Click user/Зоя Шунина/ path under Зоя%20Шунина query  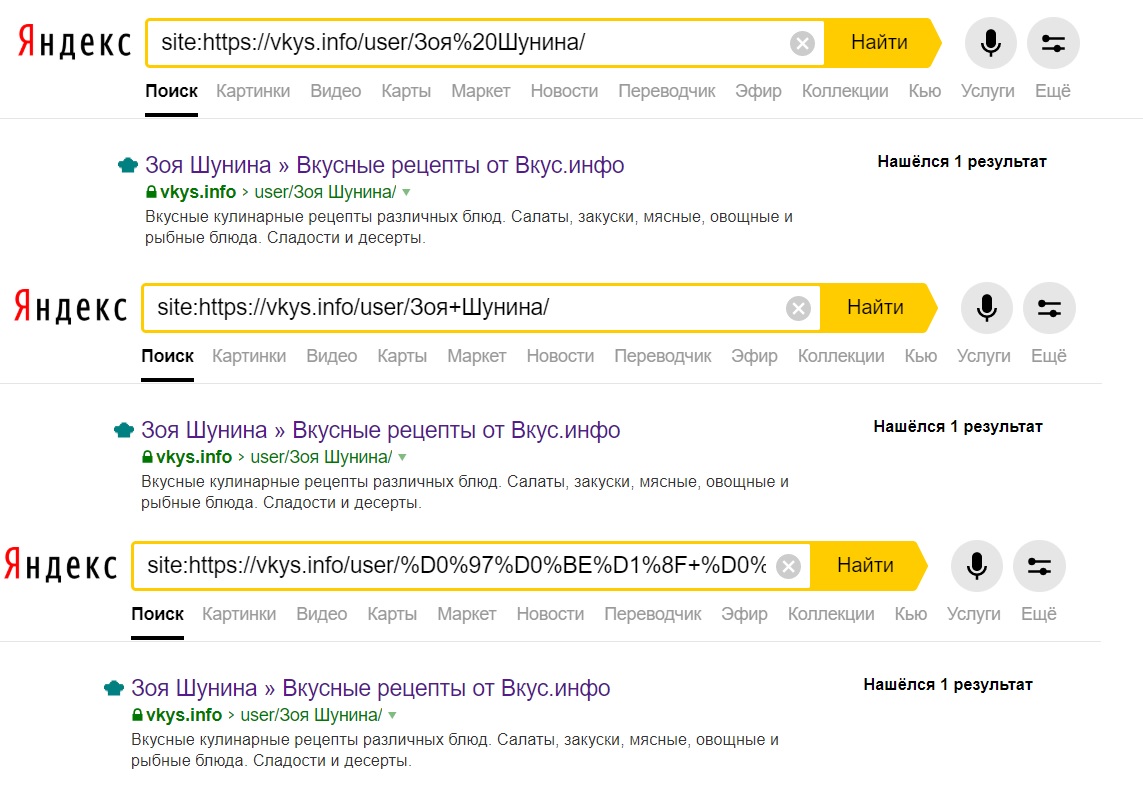click(x=325, y=192)
